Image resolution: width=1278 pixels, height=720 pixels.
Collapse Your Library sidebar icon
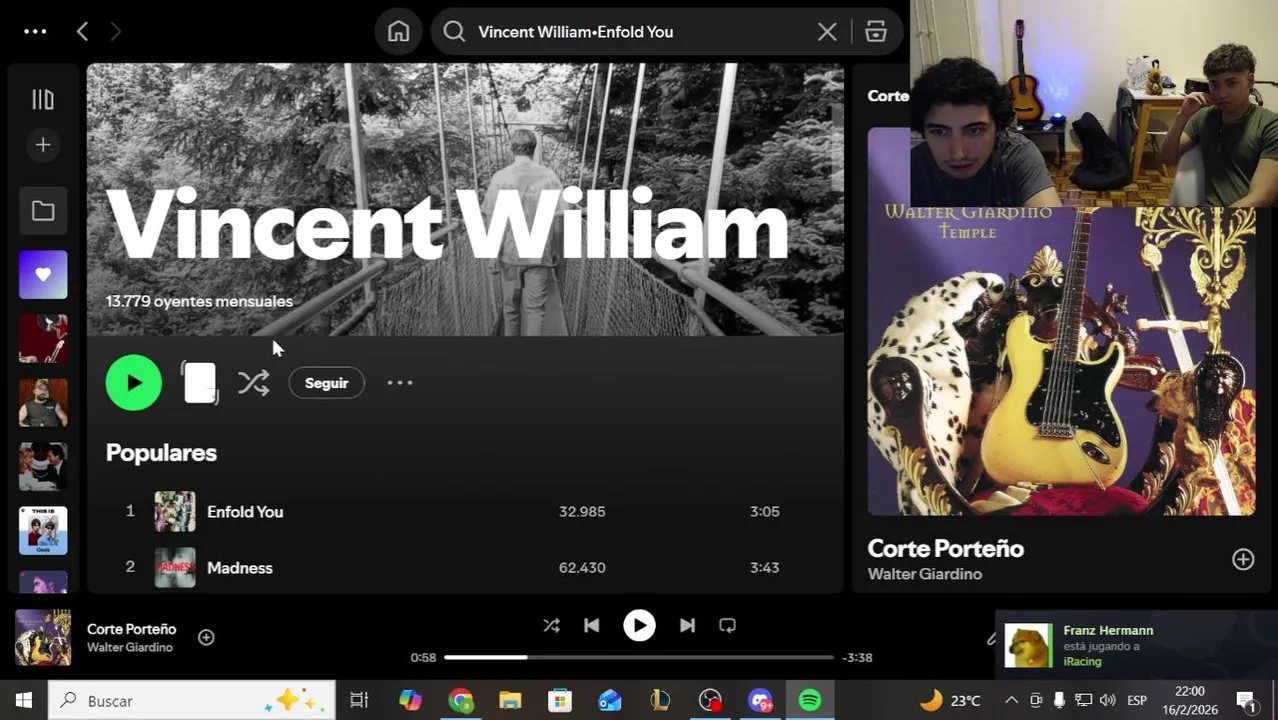(43, 99)
